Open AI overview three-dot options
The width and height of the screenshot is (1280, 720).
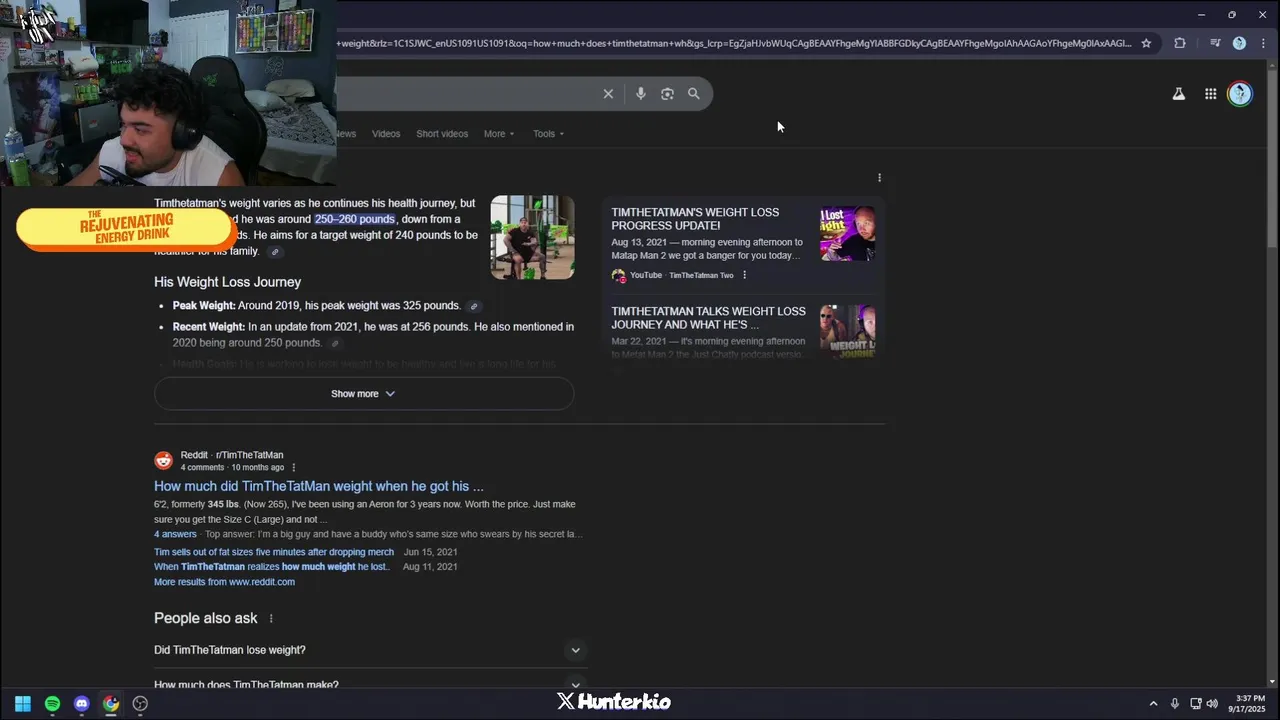(880, 178)
